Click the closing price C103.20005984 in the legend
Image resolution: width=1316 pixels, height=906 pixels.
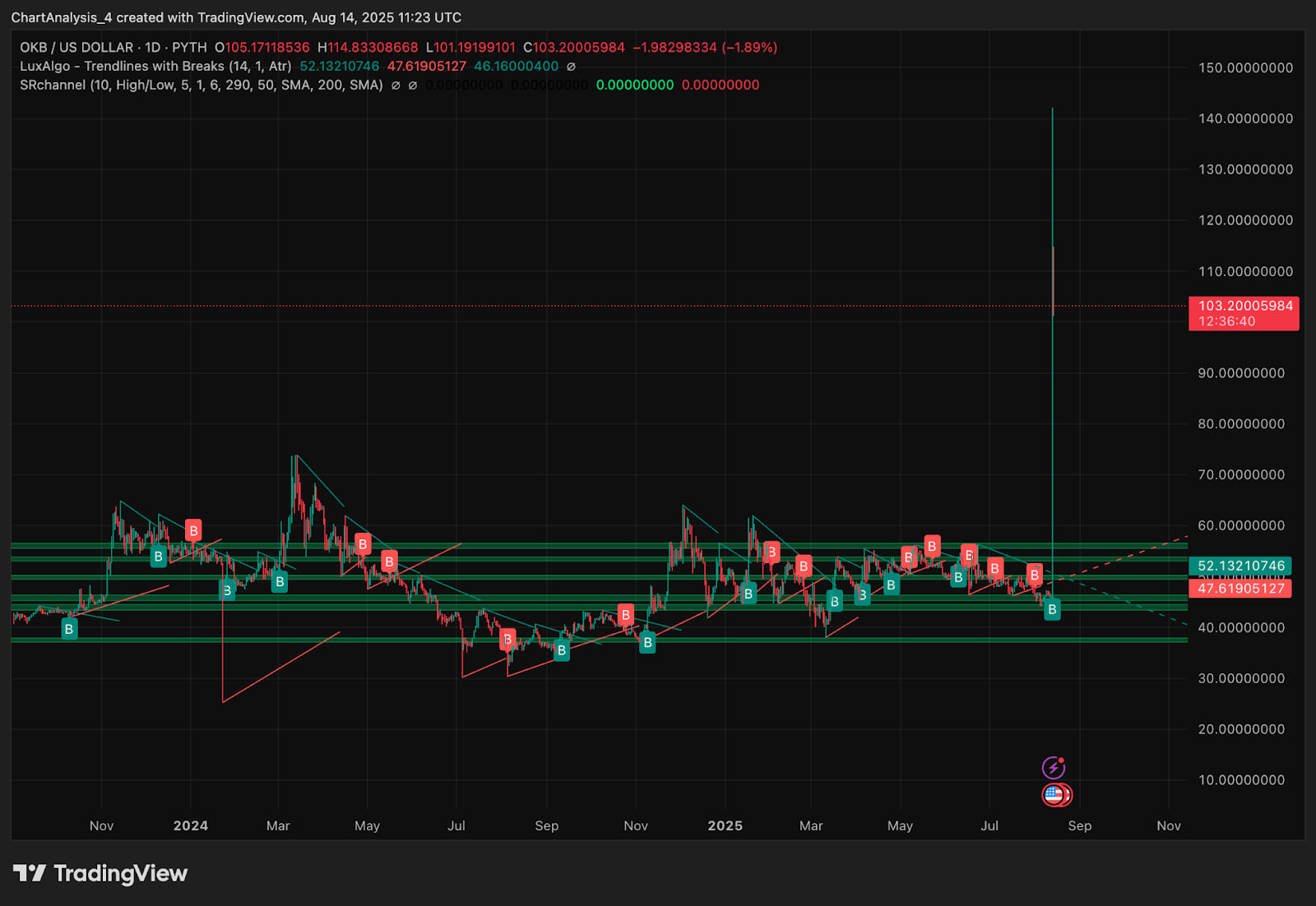click(x=574, y=48)
